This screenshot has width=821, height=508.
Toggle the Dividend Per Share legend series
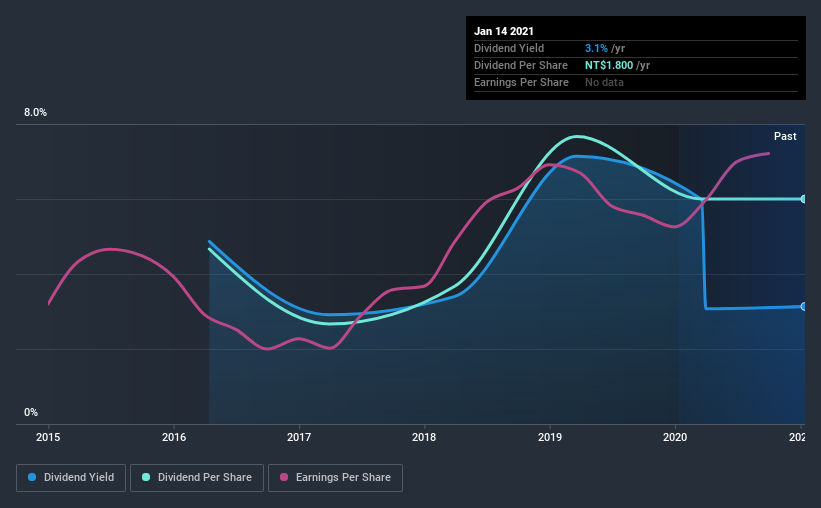click(x=197, y=478)
